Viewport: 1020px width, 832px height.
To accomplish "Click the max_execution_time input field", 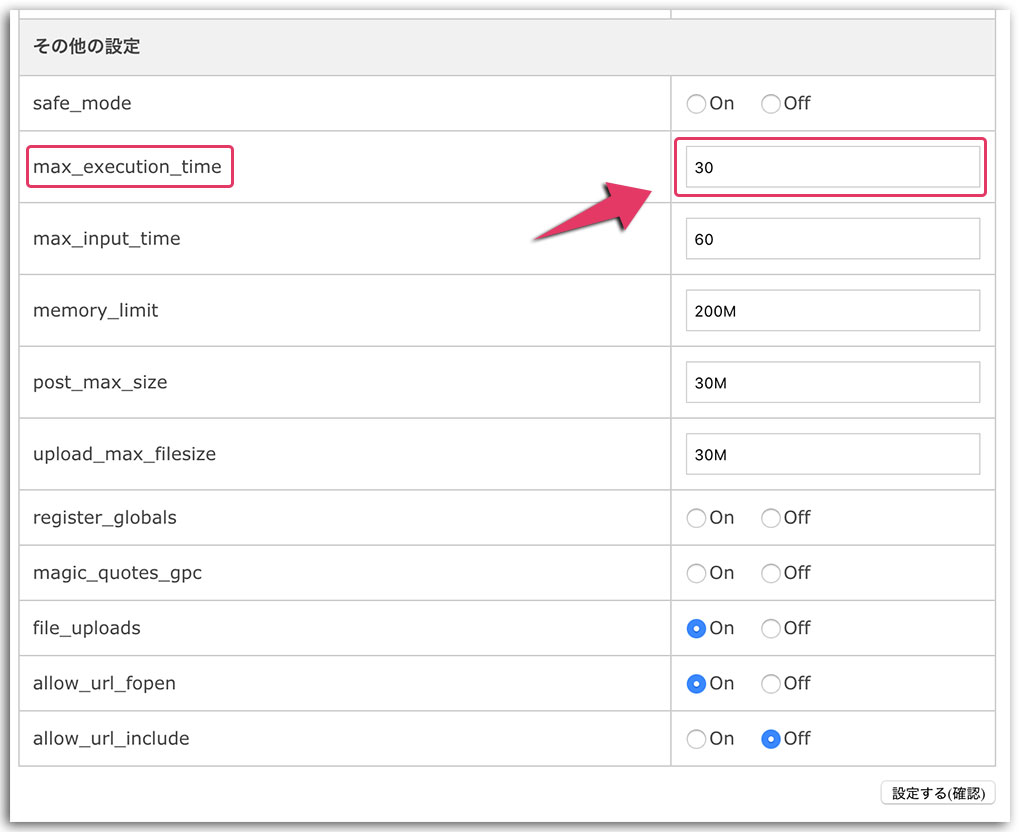I will tap(832, 167).
